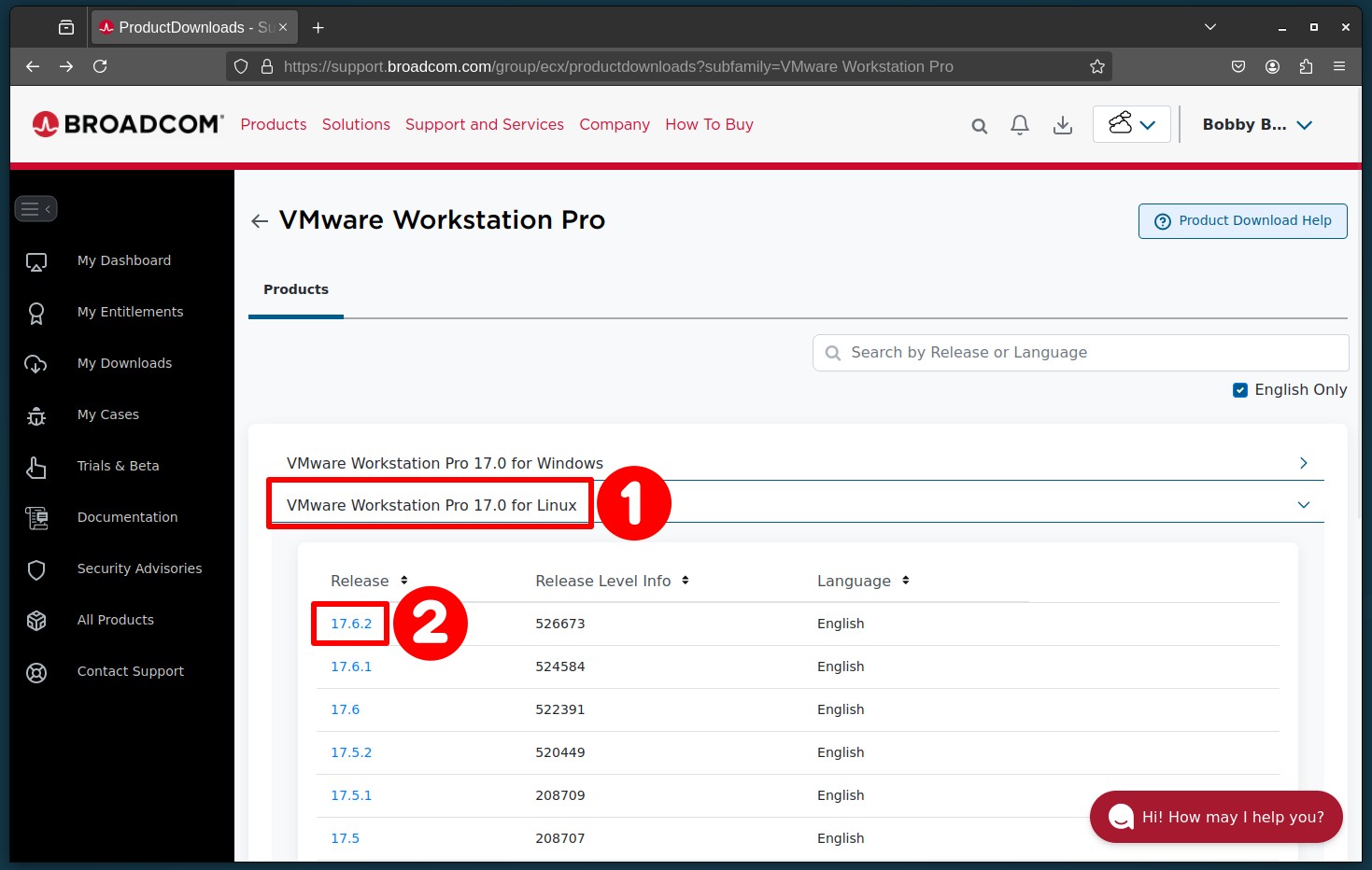Click the My Dashboard monitor icon
Image resolution: width=1372 pixels, height=870 pixels.
tap(36, 262)
